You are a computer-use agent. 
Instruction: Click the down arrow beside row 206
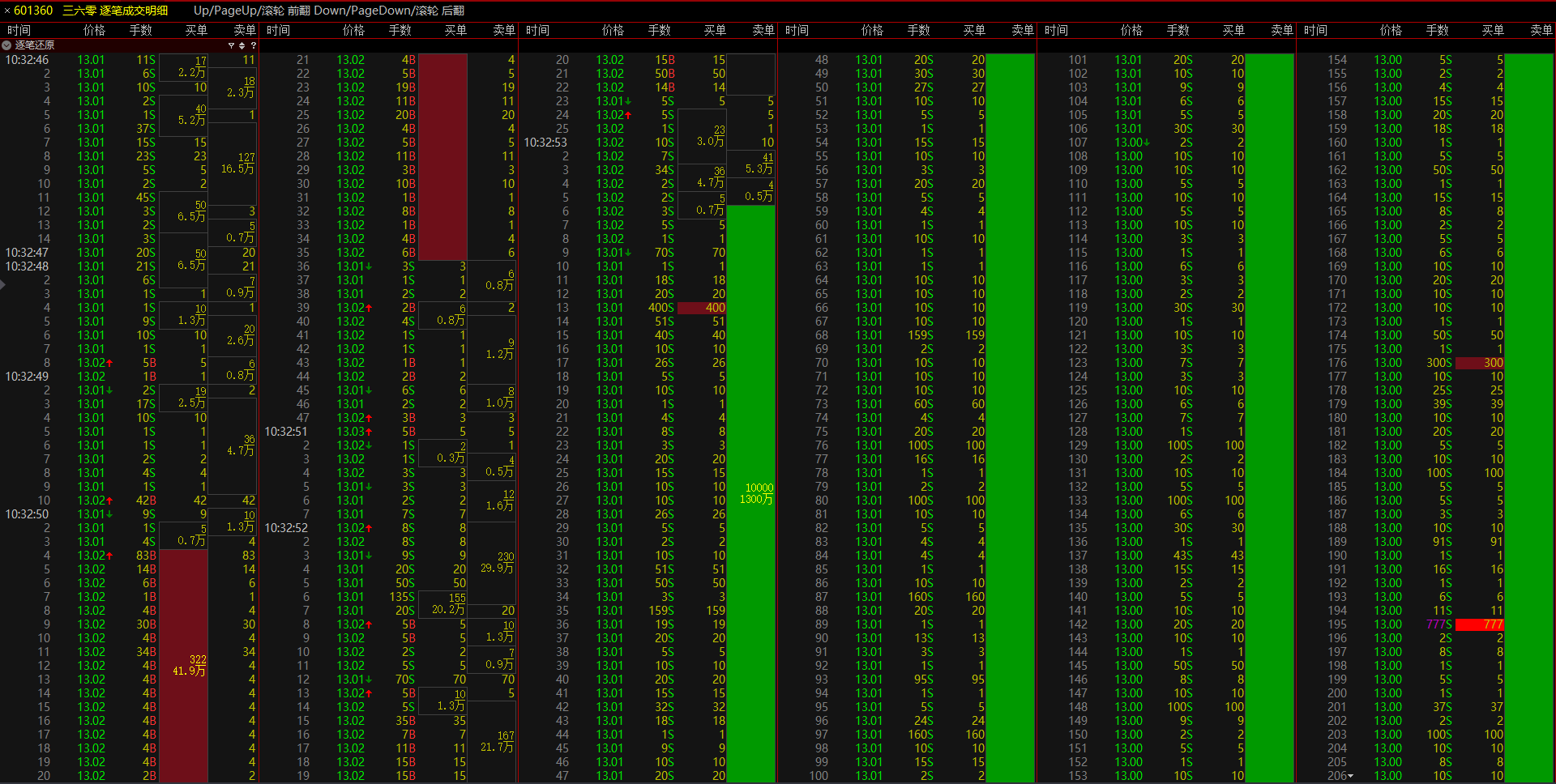pyautogui.click(x=1350, y=776)
